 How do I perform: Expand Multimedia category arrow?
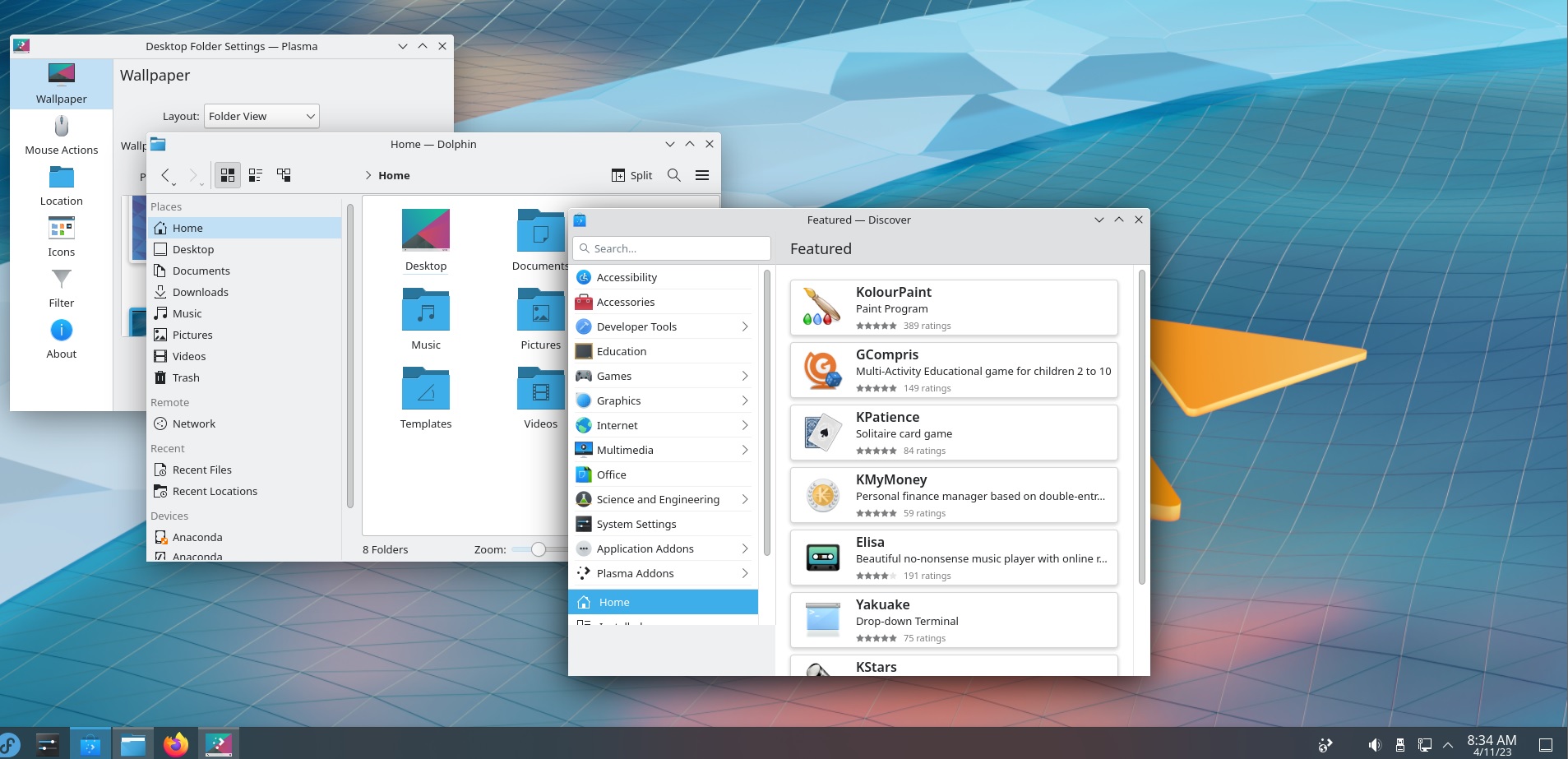(x=745, y=450)
